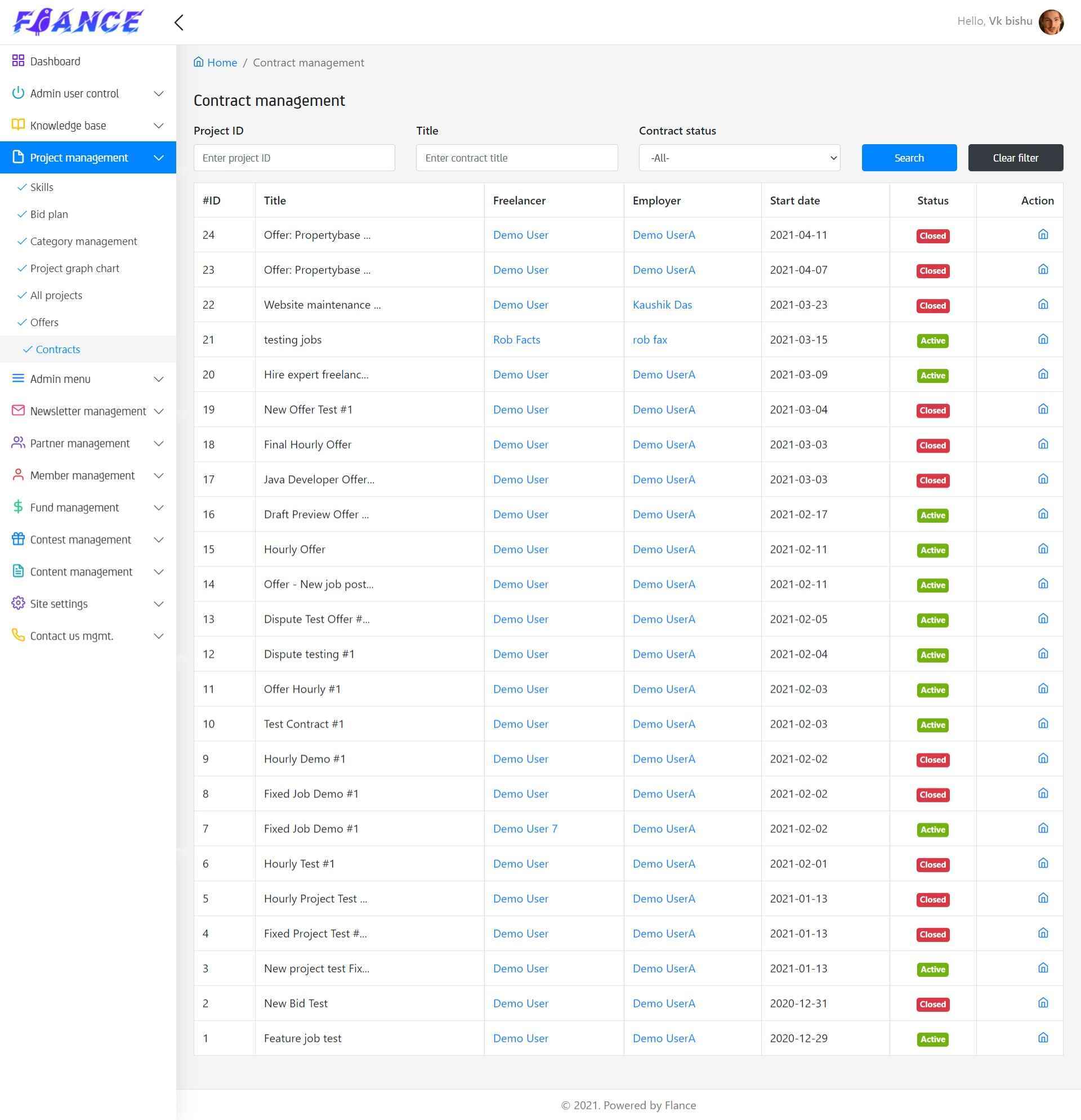The height and width of the screenshot is (1120, 1081).
Task: Click action icon for testing jobs contract
Action: (1043, 340)
